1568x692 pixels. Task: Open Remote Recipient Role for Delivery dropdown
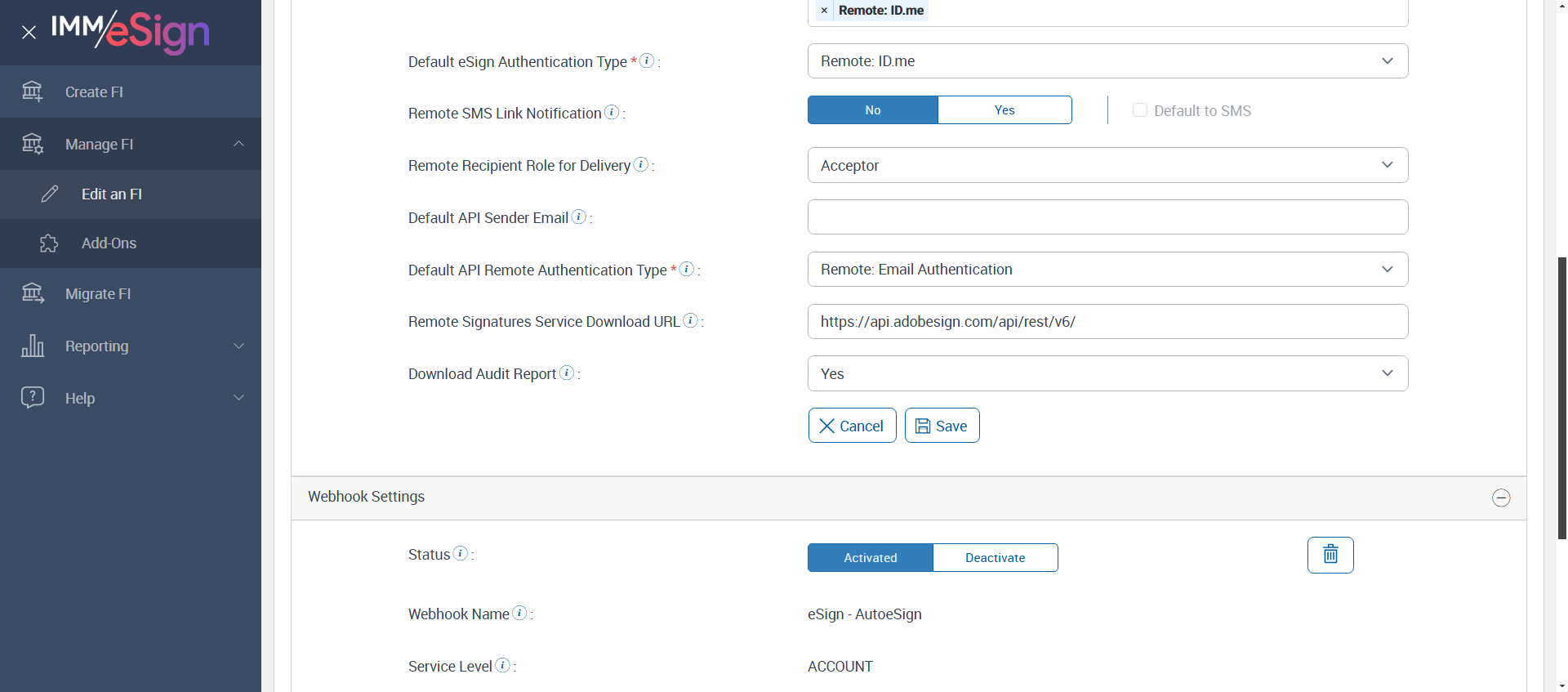tap(1107, 165)
